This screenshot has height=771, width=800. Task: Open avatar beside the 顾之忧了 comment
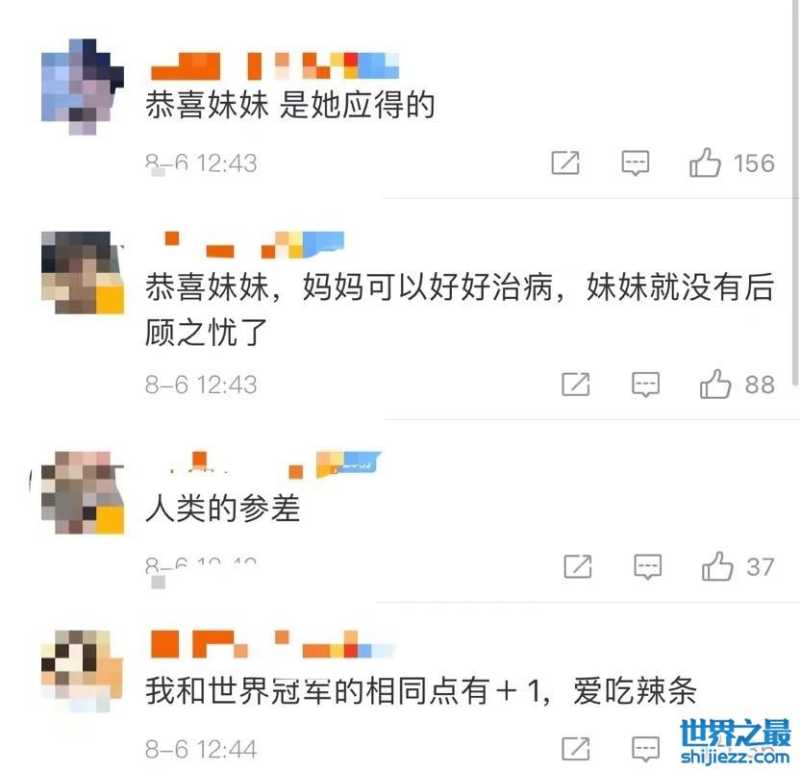[82, 272]
